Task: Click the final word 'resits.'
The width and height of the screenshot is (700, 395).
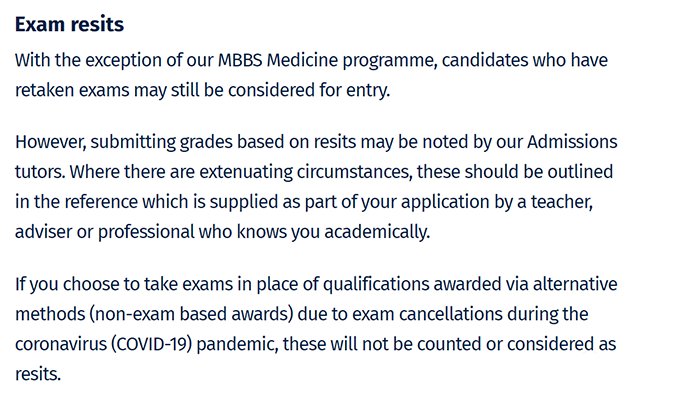Action: pyautogui.click(x=38, y=374)
